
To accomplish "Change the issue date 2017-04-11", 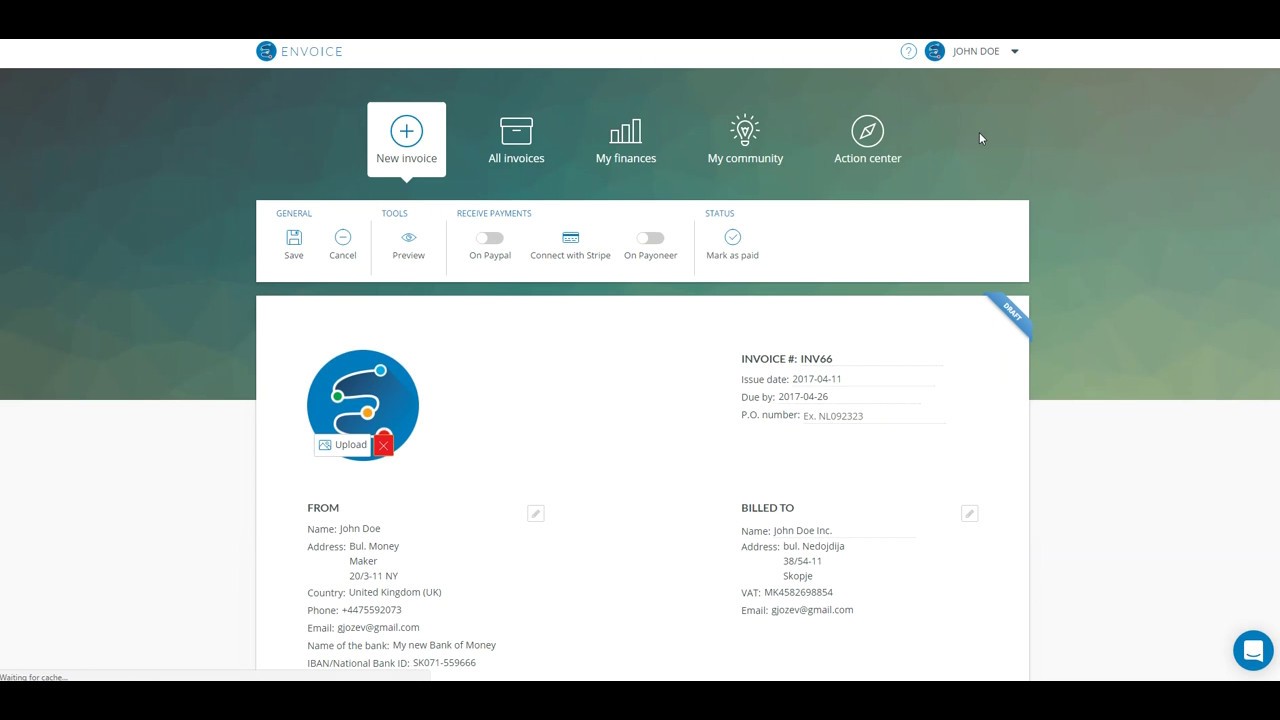I will (x=864, y=379).
